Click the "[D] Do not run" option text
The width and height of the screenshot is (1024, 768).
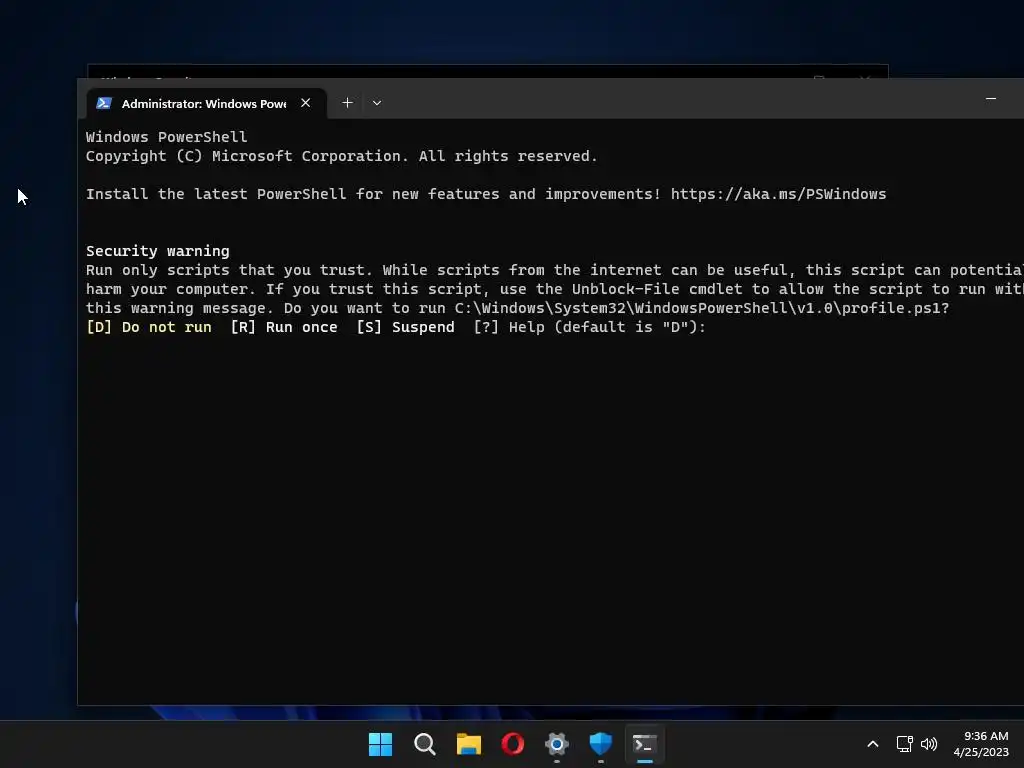149,327
